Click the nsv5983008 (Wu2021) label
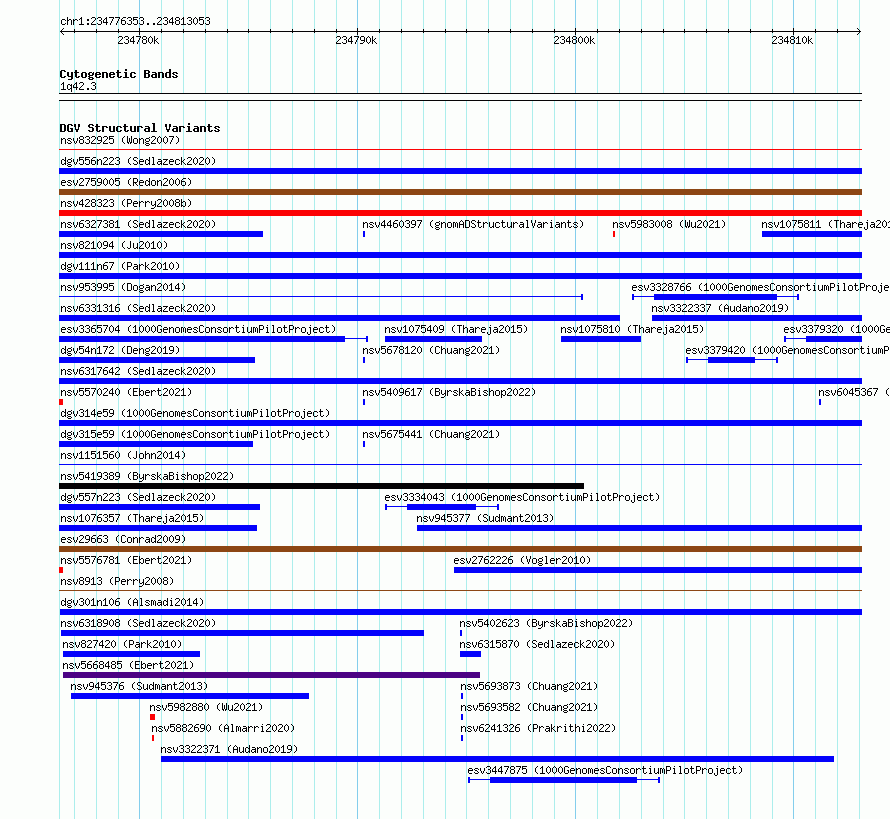This screenshot has height=819, width=890. (x=669, y=224)
